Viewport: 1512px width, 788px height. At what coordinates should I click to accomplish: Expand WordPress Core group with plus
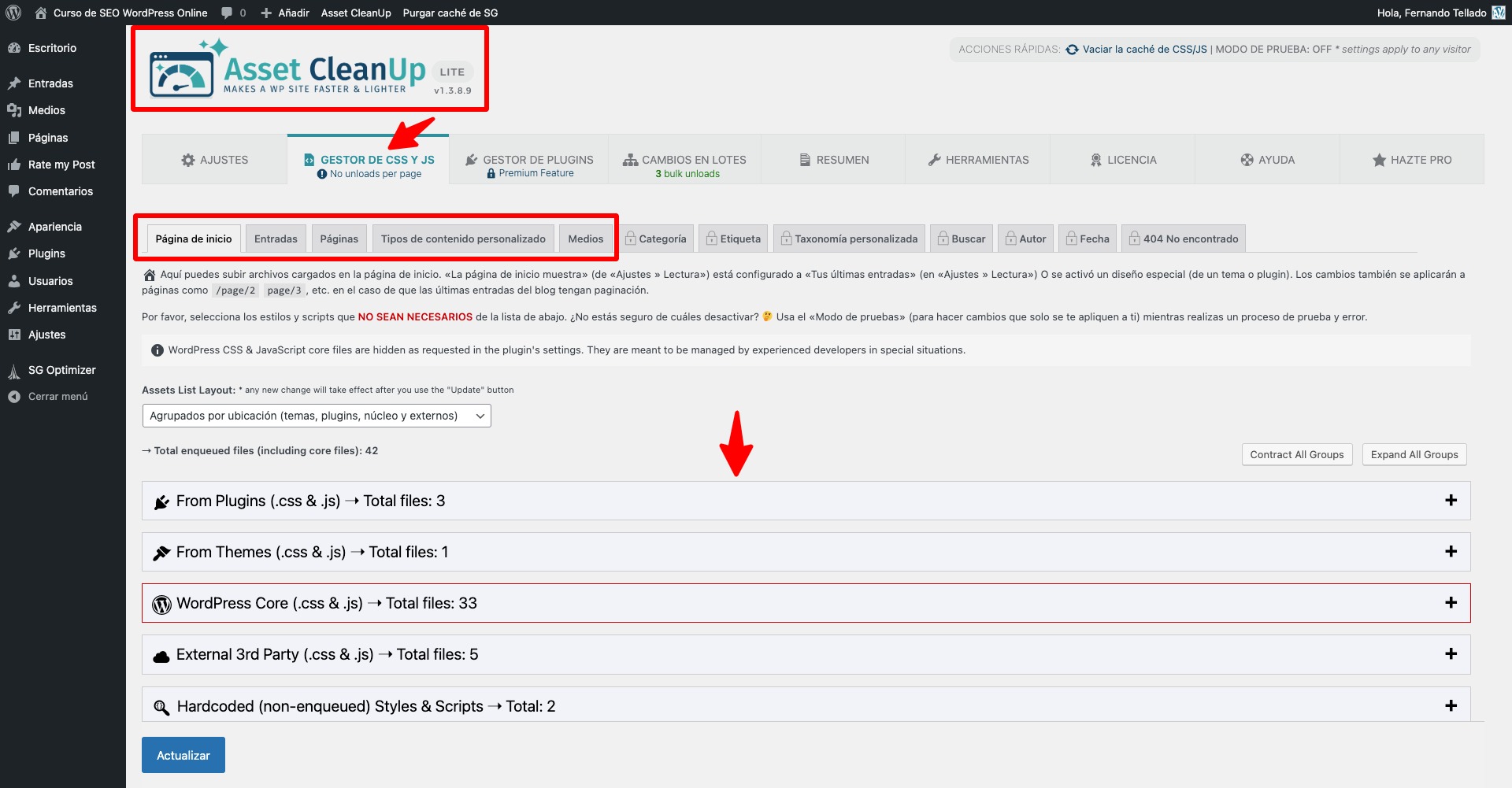pos(1451,603)
